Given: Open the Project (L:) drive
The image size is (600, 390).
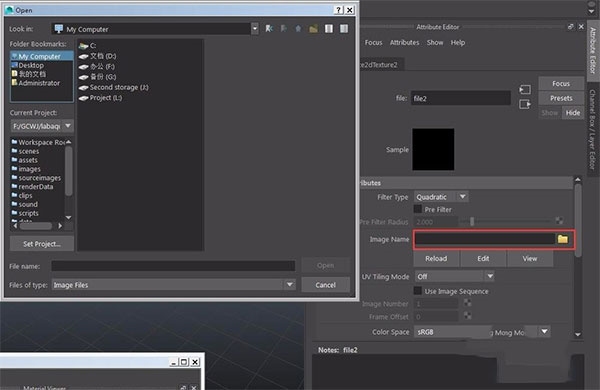Looking at the screenshot, I should [100, 98].
